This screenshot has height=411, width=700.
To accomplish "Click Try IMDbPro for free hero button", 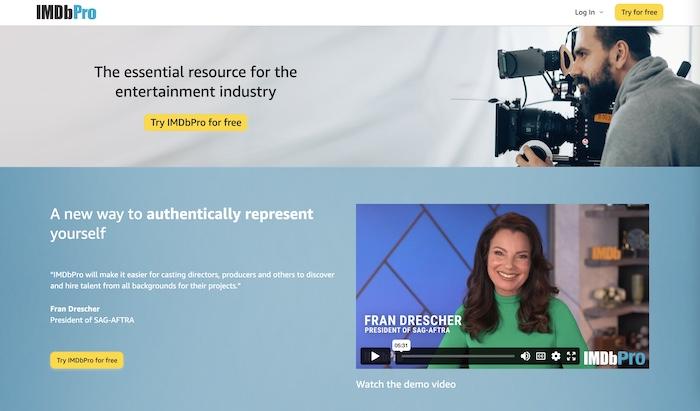I will click(x=196, y=122).
